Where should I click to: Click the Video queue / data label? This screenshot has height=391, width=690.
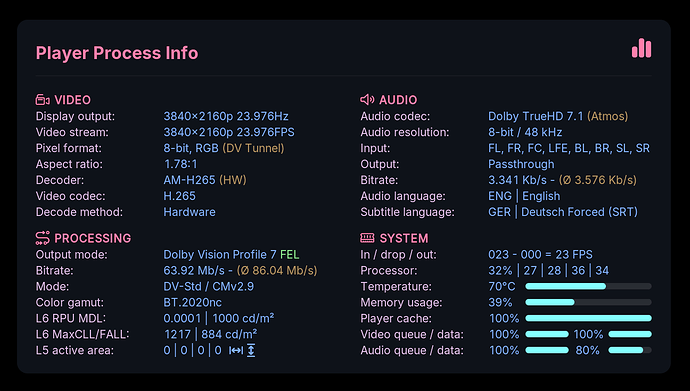click(412, 334)
